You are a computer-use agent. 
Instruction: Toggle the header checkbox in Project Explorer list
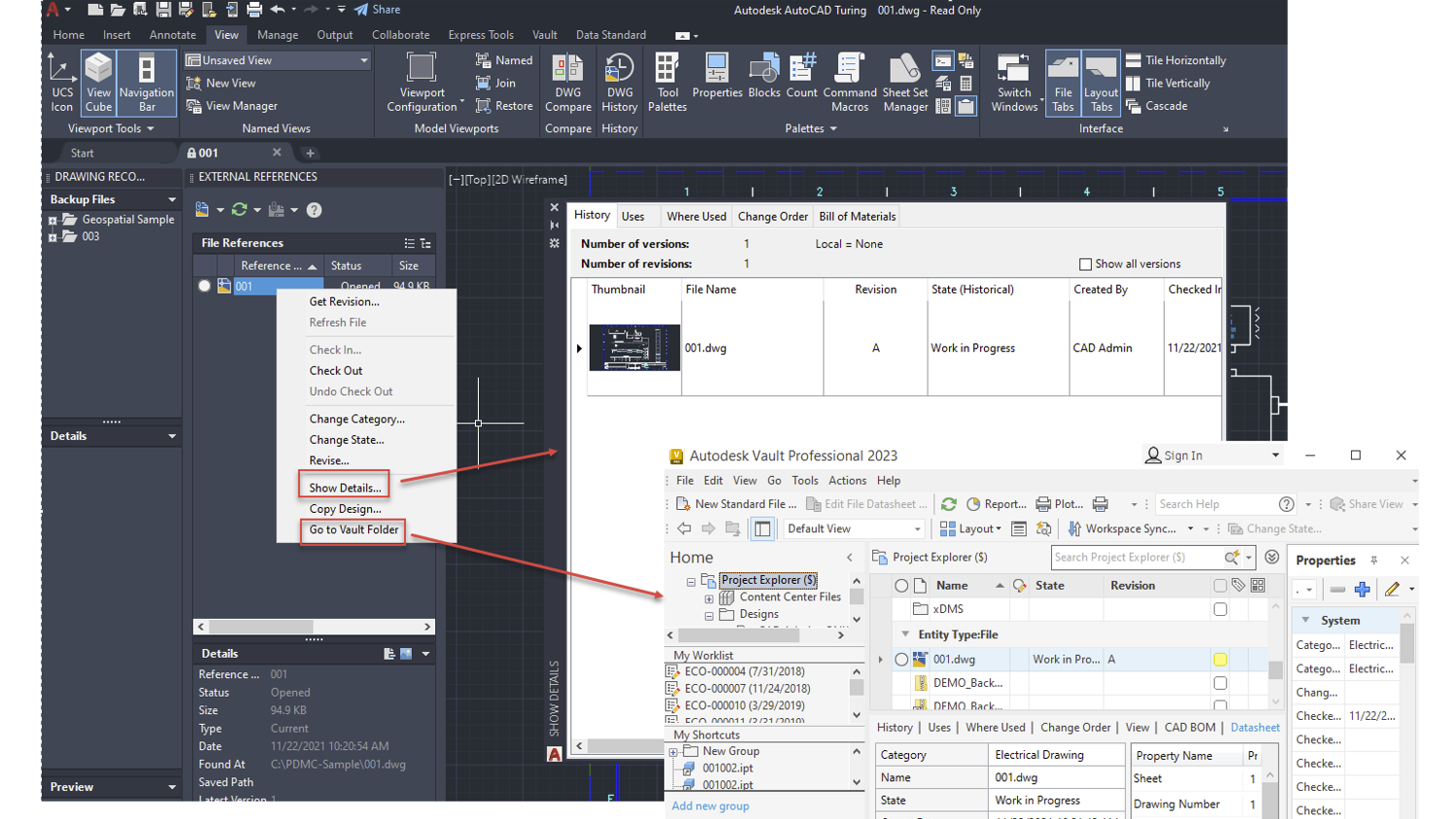click(1220, 586)
